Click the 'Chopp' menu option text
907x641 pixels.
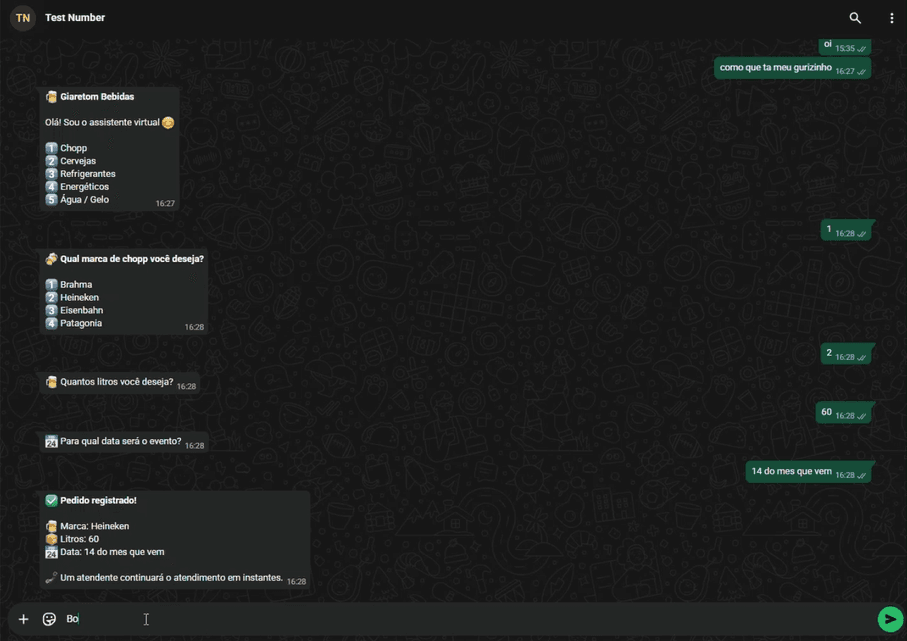coord(73,148)
